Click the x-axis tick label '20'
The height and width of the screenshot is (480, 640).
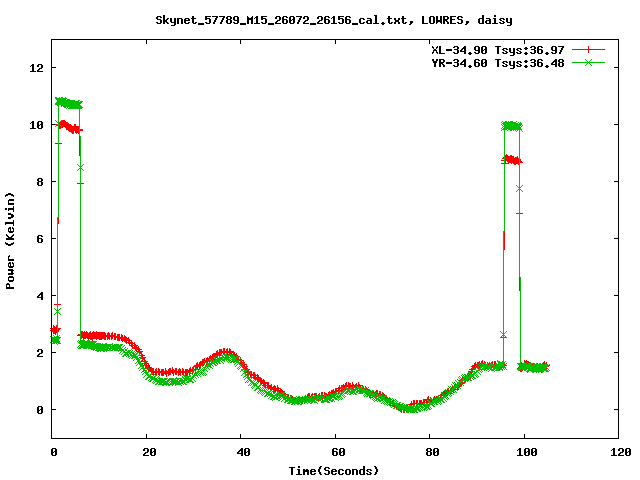point(149,452)
